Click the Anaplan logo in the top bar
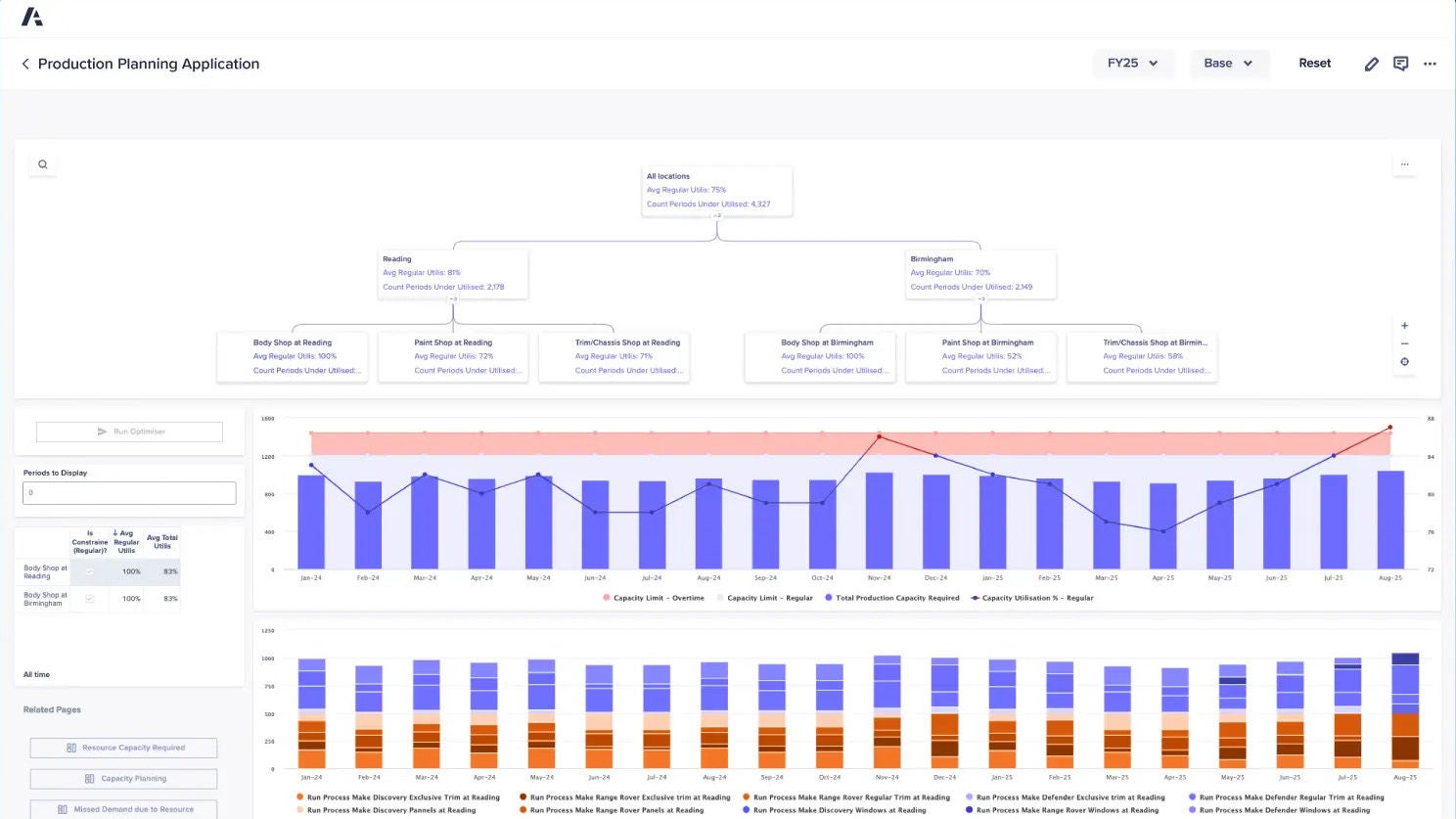1456x819 pixels. click(x=32, y=16)
